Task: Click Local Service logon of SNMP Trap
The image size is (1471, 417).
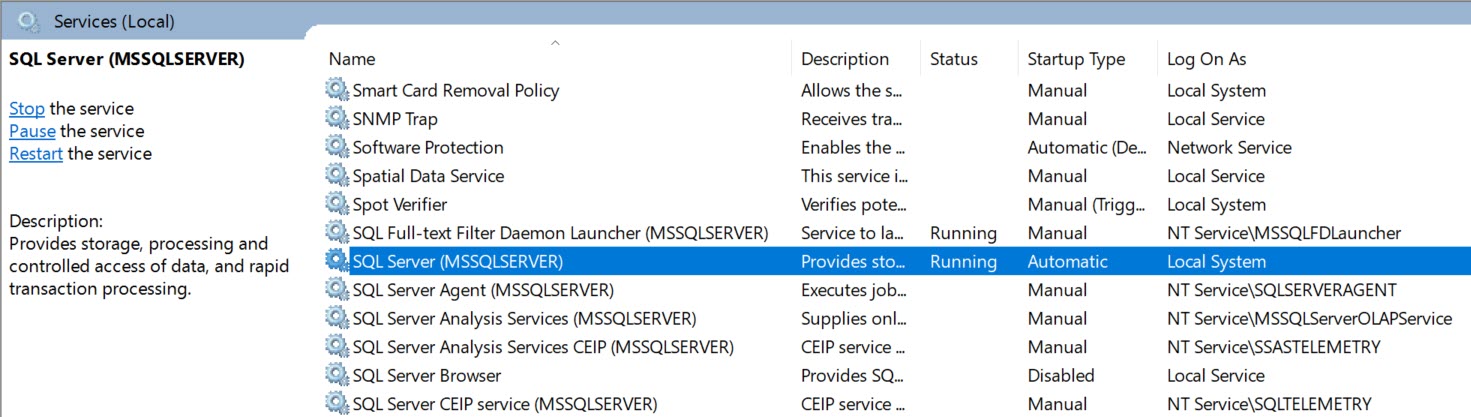Action: 1216,119
